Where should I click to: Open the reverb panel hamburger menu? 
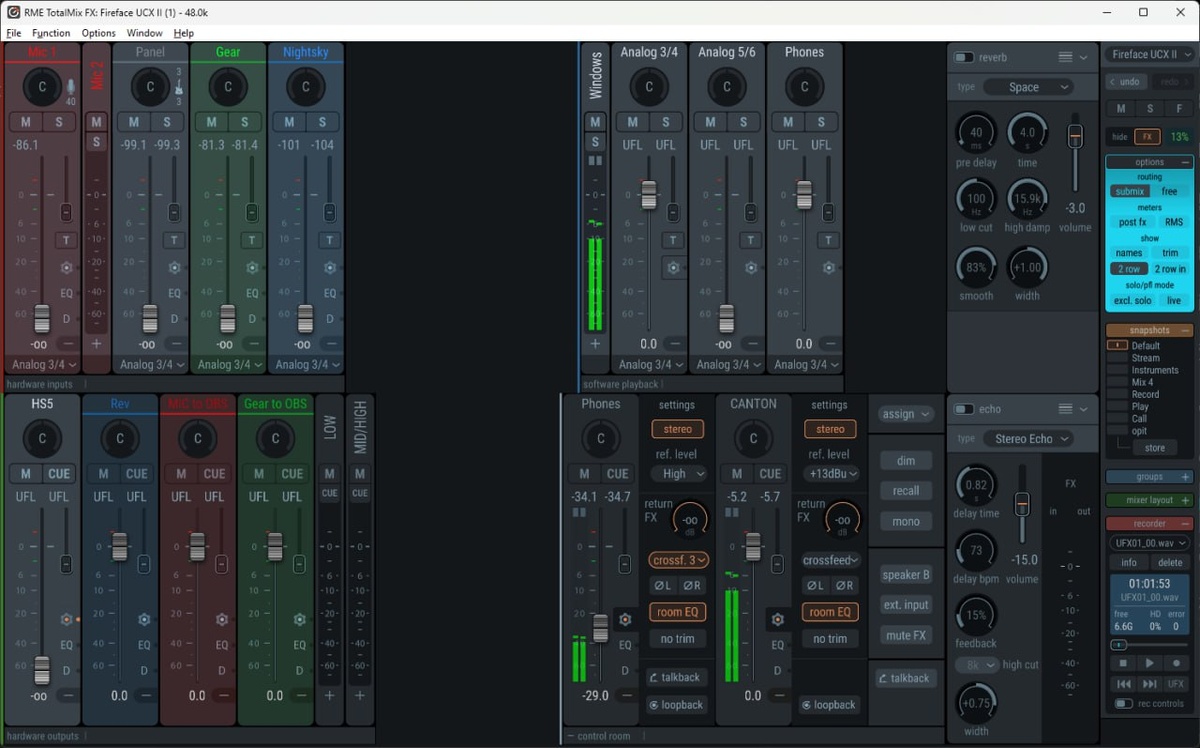coord(1066,57)
